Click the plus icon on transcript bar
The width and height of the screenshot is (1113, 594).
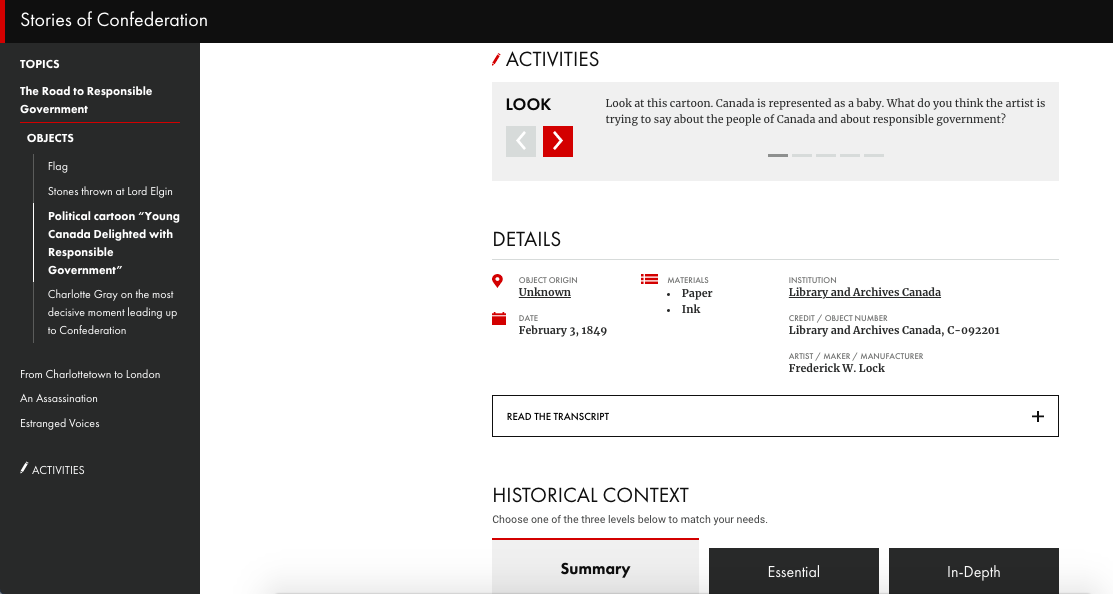[1037, 416]
